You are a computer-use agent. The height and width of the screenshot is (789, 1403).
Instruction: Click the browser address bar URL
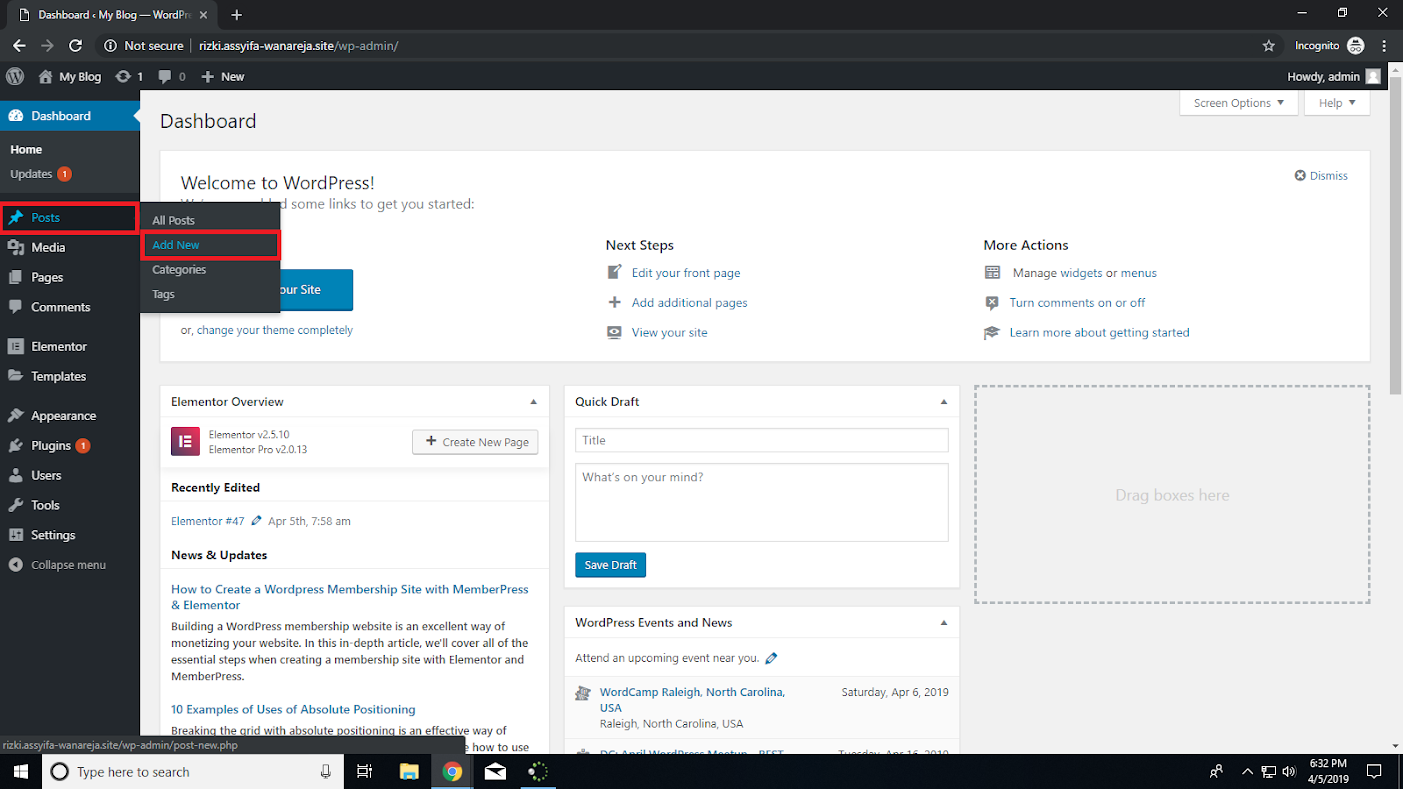tap(298, 46)
